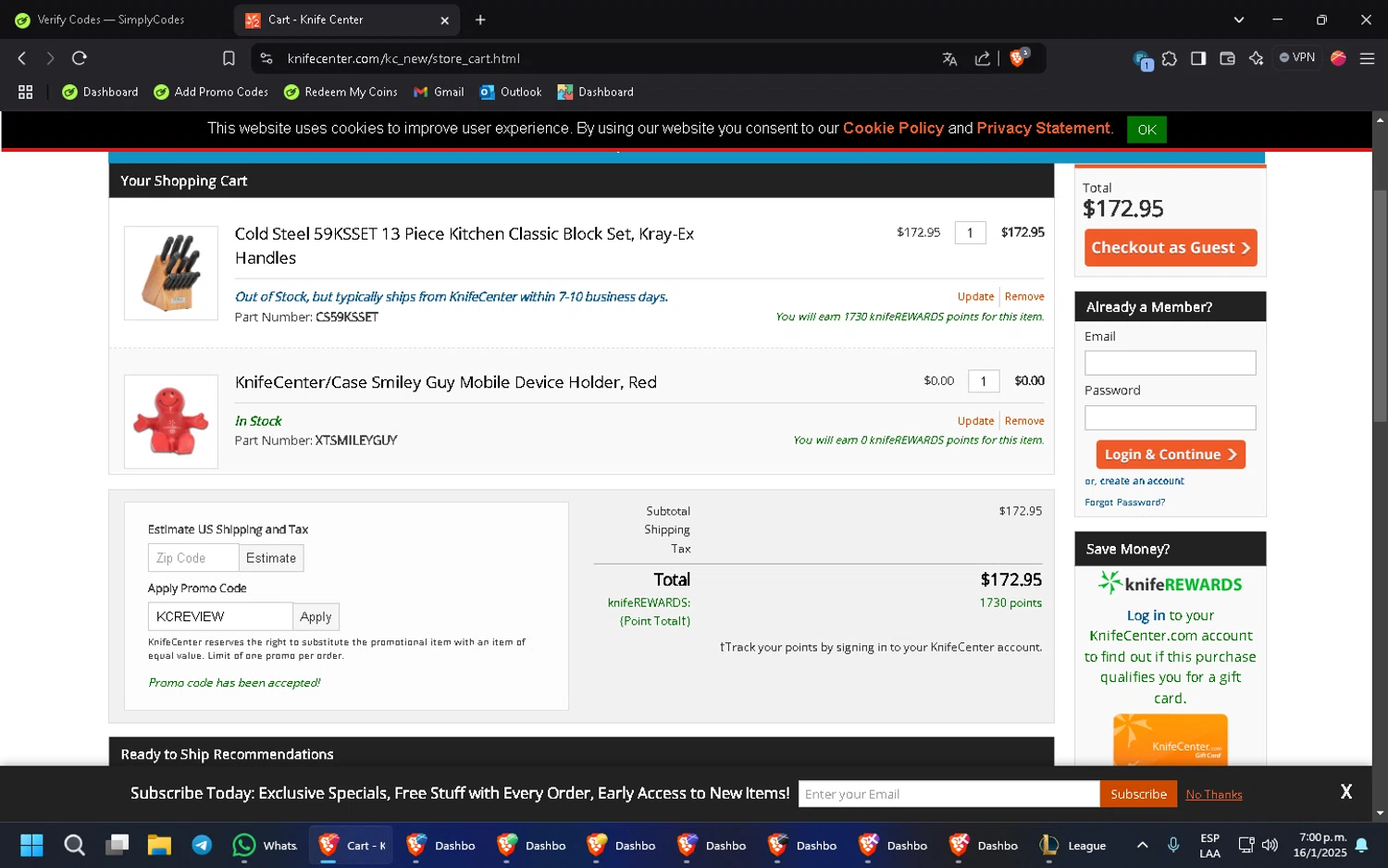Dismiss newsletter with No Thanks link
1388x868 pixels.
[1214, 795]
